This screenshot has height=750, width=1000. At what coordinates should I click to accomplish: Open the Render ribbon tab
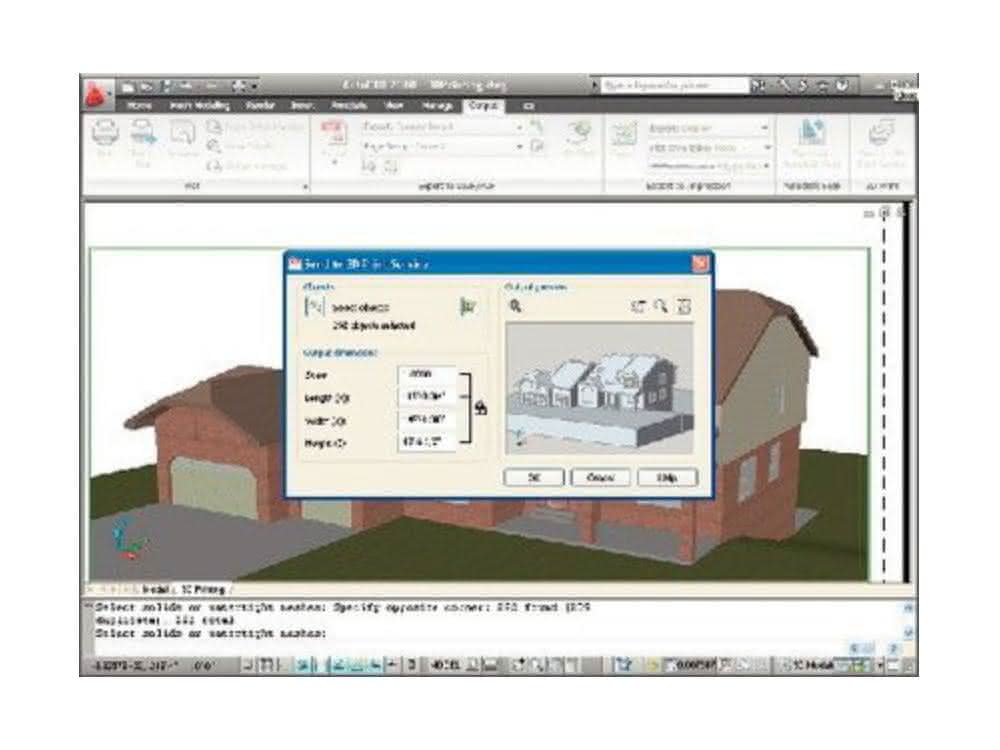260,106
